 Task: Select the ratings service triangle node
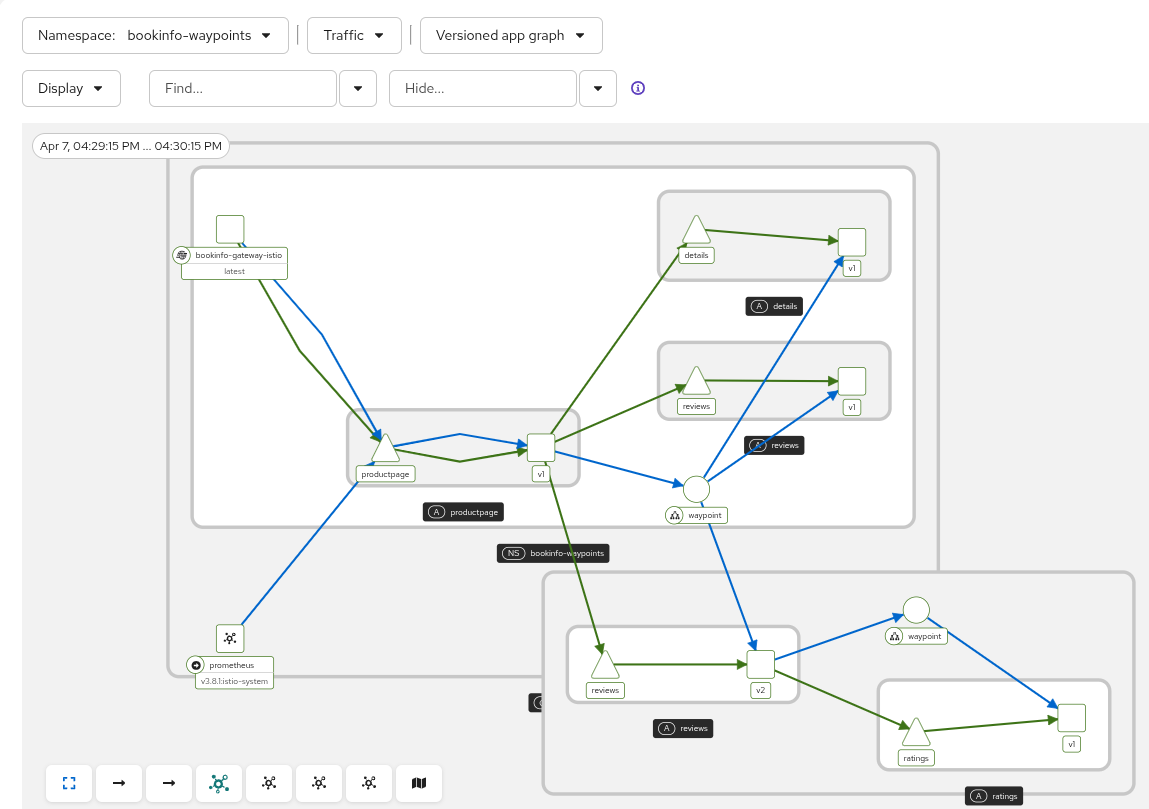pyautogui.click(x=915, y=734)
